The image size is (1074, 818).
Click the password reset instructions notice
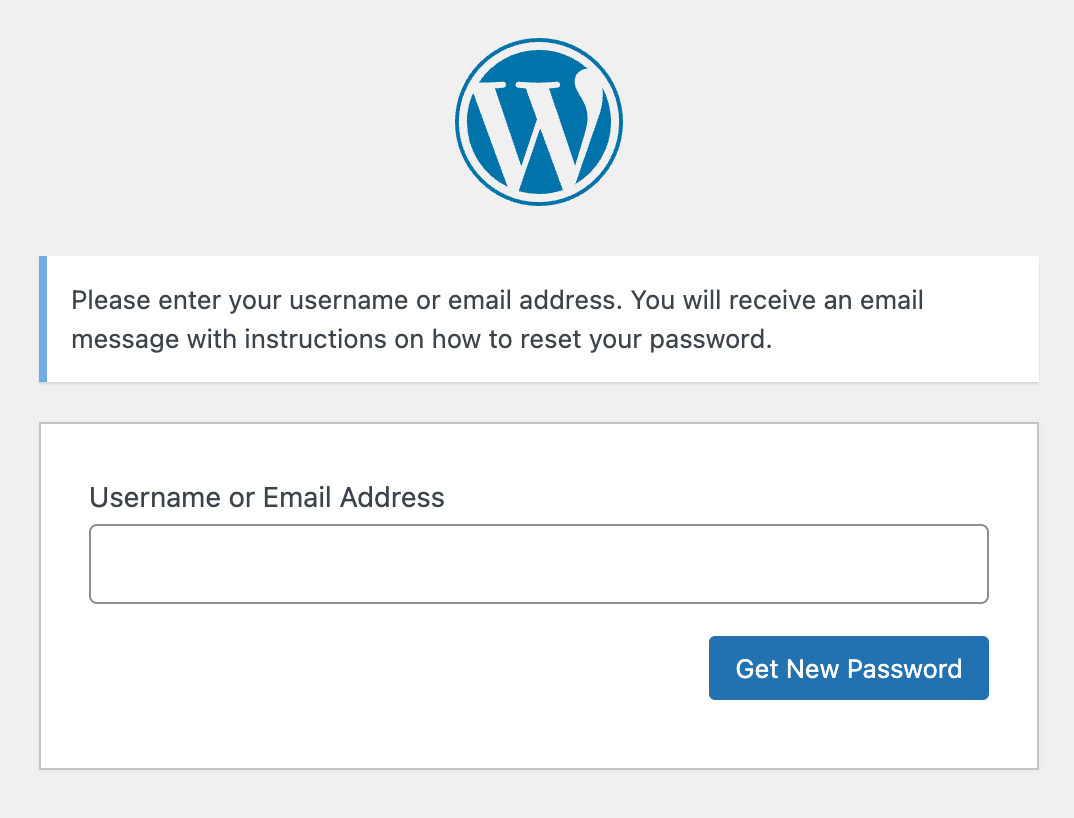click(x=540, y=319)
